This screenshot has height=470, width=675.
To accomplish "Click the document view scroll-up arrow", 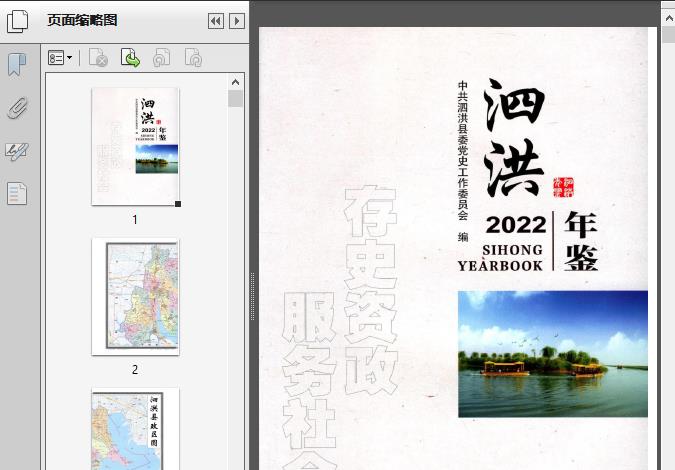I will click(669, 18).
